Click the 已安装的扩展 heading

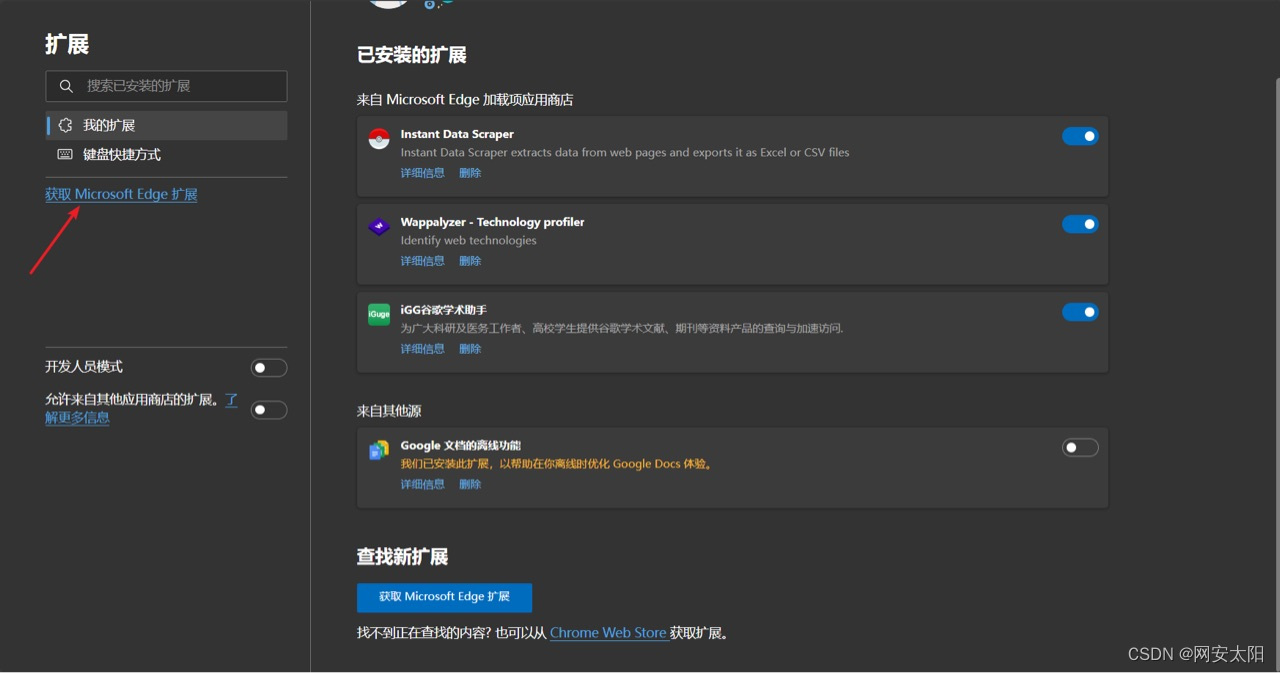[412, 55]
